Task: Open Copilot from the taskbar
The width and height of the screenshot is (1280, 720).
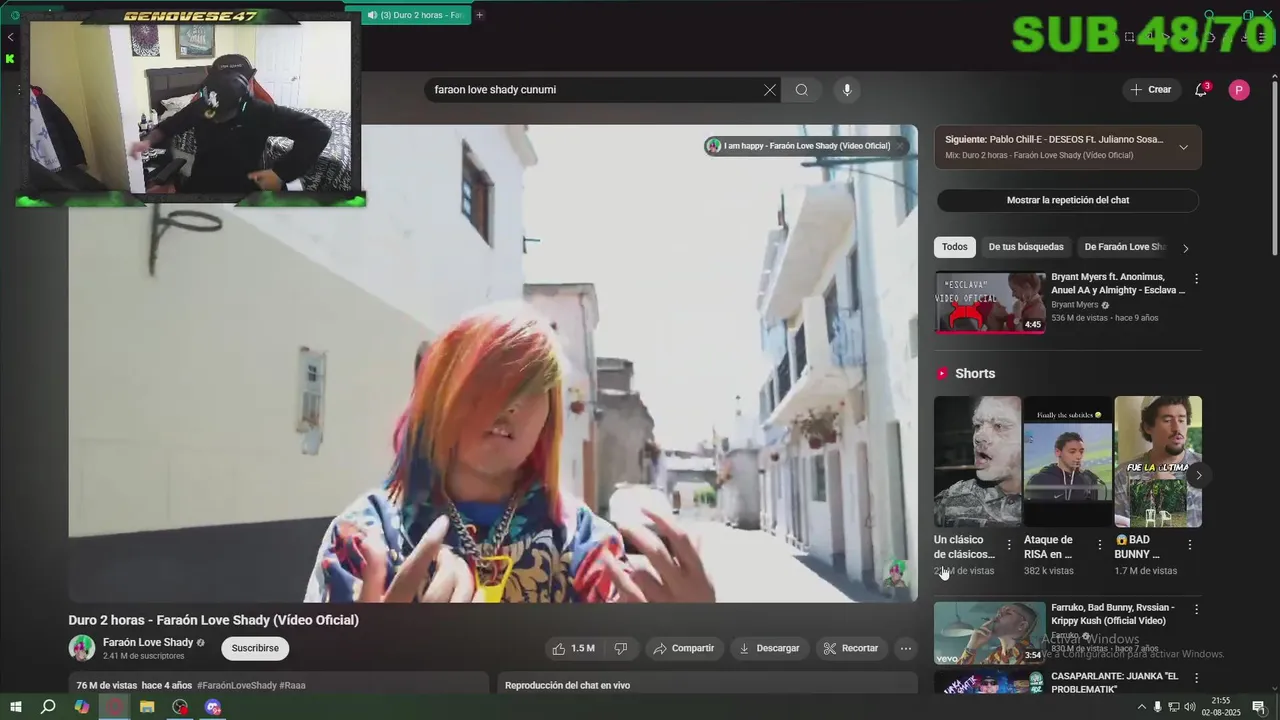Action: point(82,707)
